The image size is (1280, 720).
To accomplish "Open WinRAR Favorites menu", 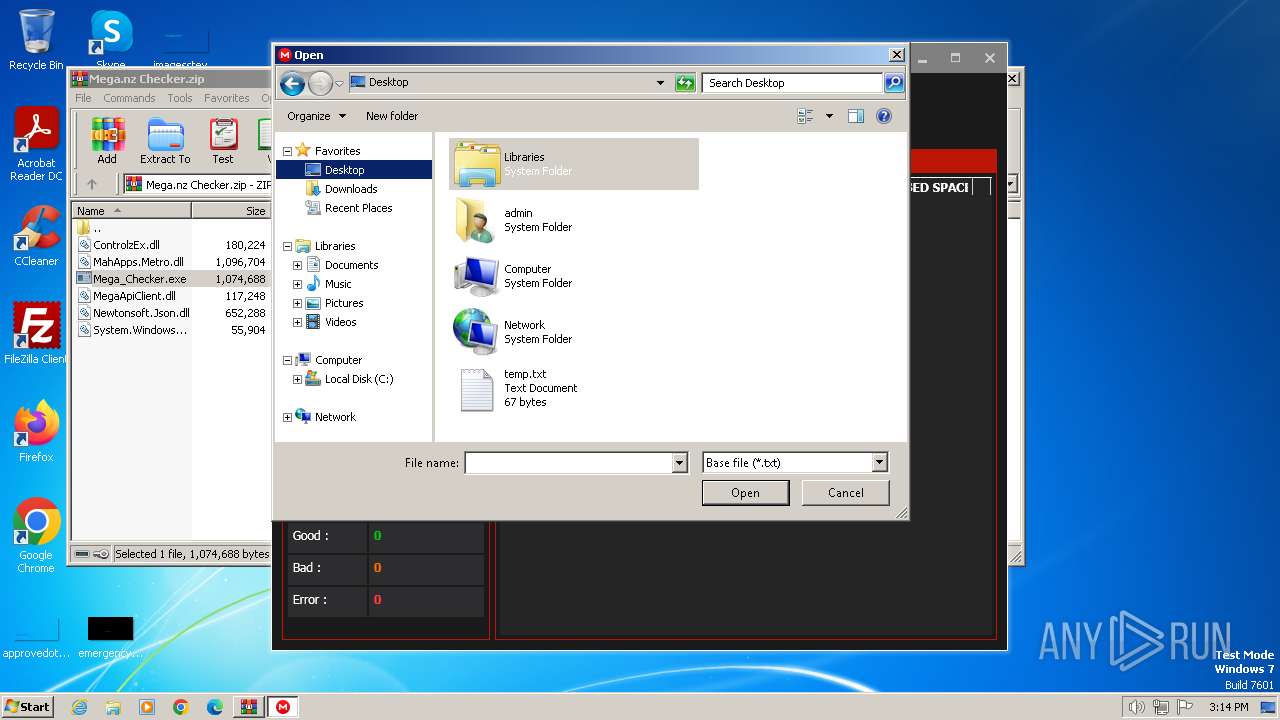I will (x=227, y=98).
